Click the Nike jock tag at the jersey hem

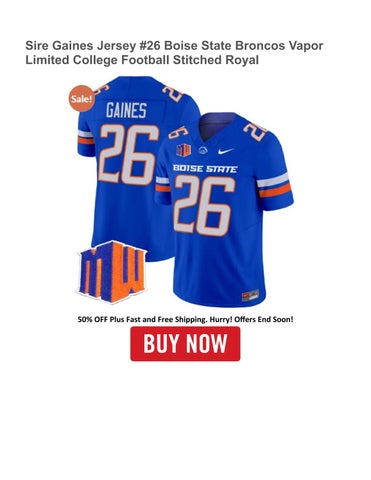250,295
